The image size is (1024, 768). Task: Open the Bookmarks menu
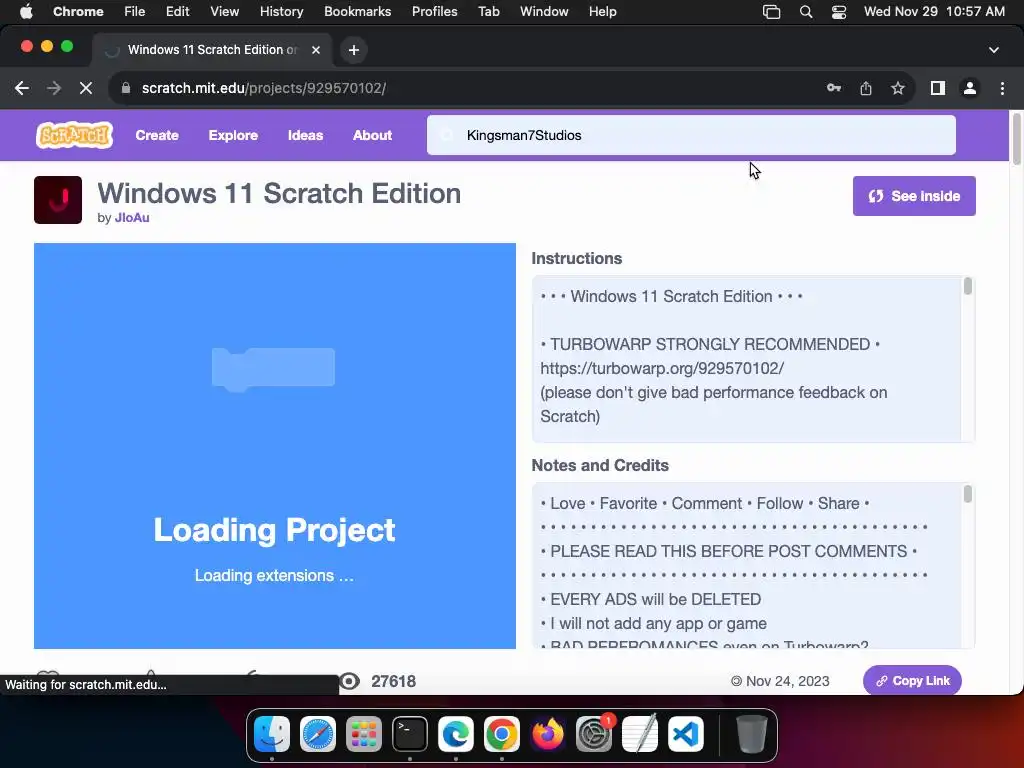(x=357, y=12)
